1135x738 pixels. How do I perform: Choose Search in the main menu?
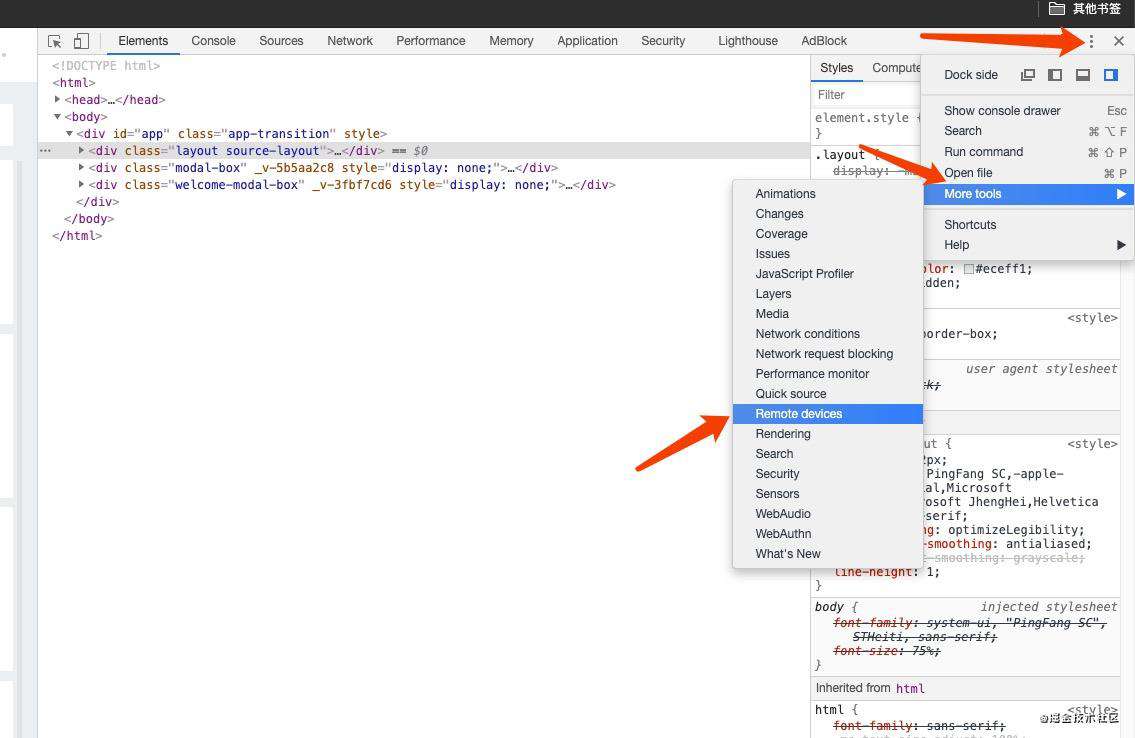(x=1027, y=131)
